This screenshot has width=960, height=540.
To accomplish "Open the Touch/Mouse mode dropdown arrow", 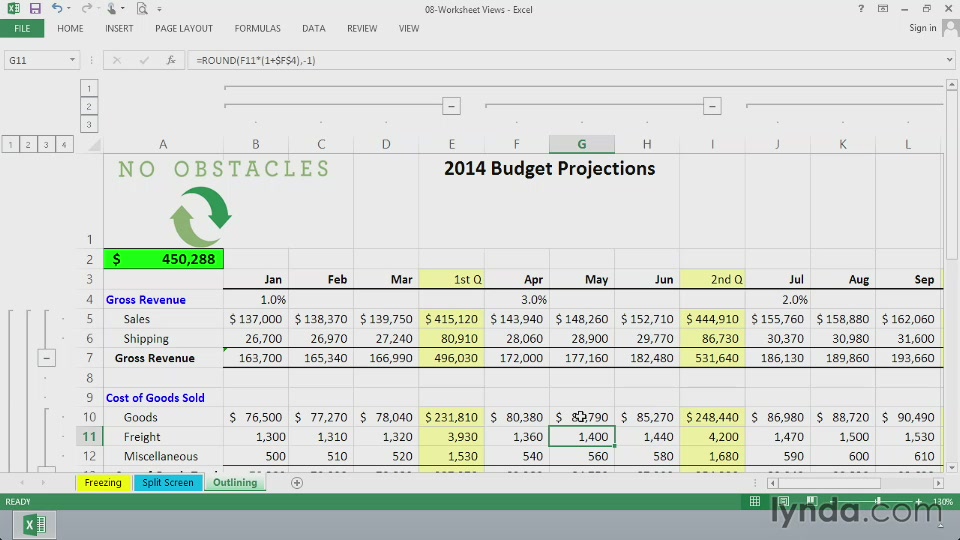I will (x=122, y=9).
